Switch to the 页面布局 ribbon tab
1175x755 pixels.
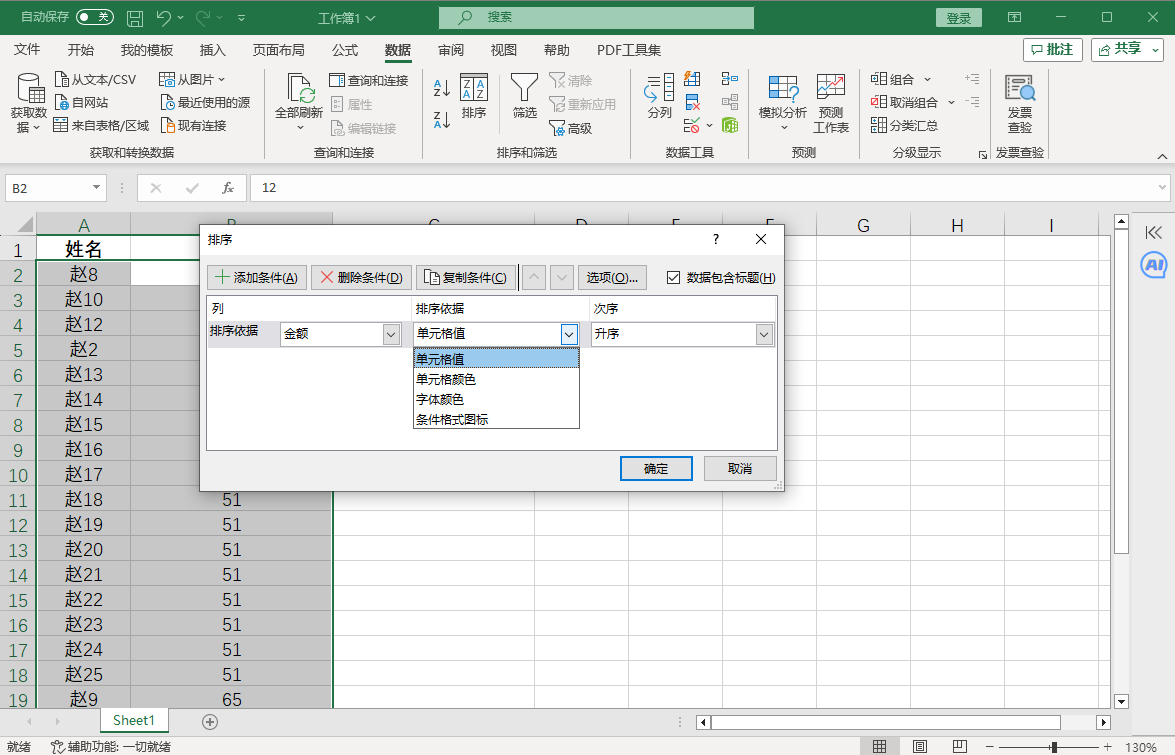[278, 50]
